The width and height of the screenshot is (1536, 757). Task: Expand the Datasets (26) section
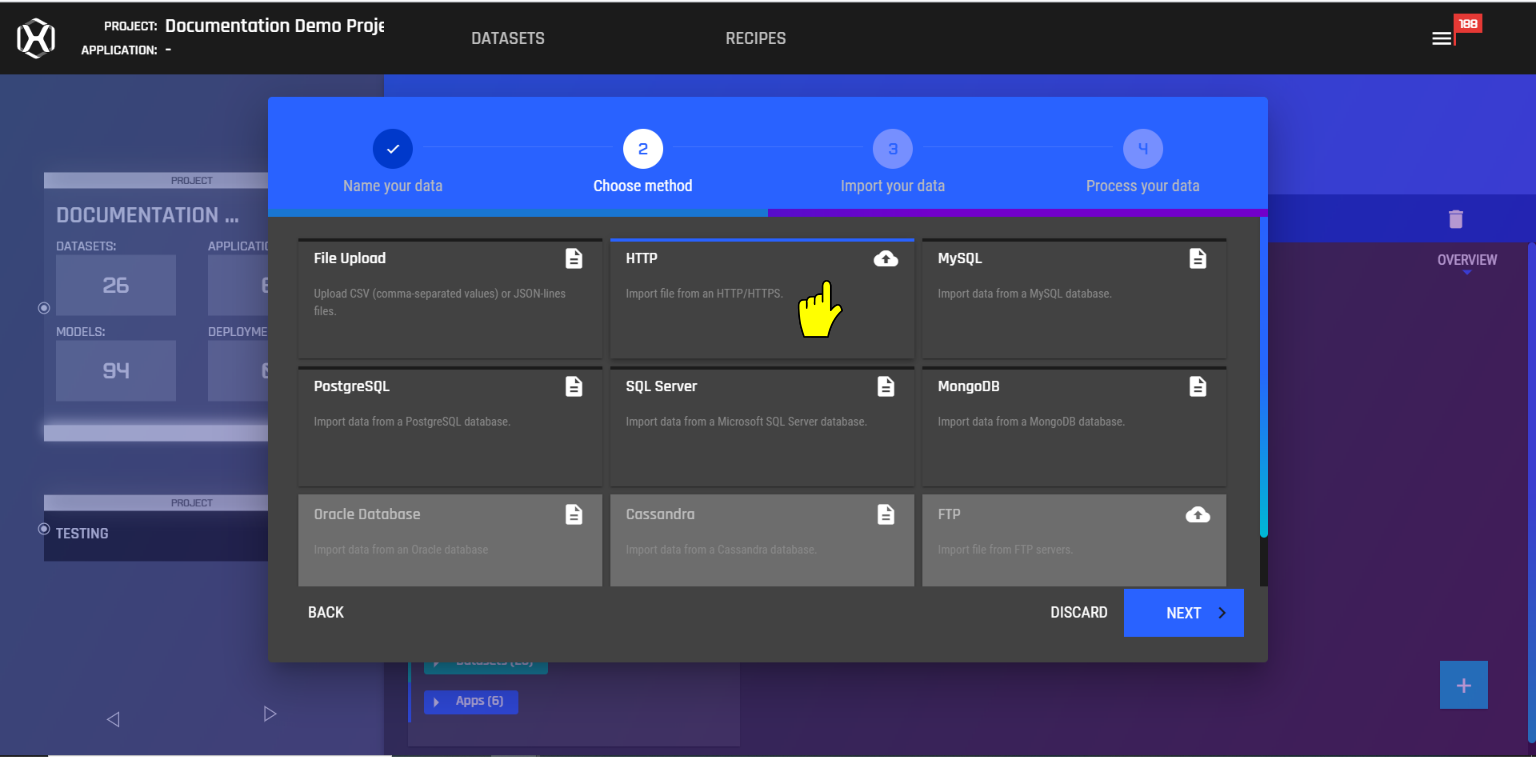point(485,660)
